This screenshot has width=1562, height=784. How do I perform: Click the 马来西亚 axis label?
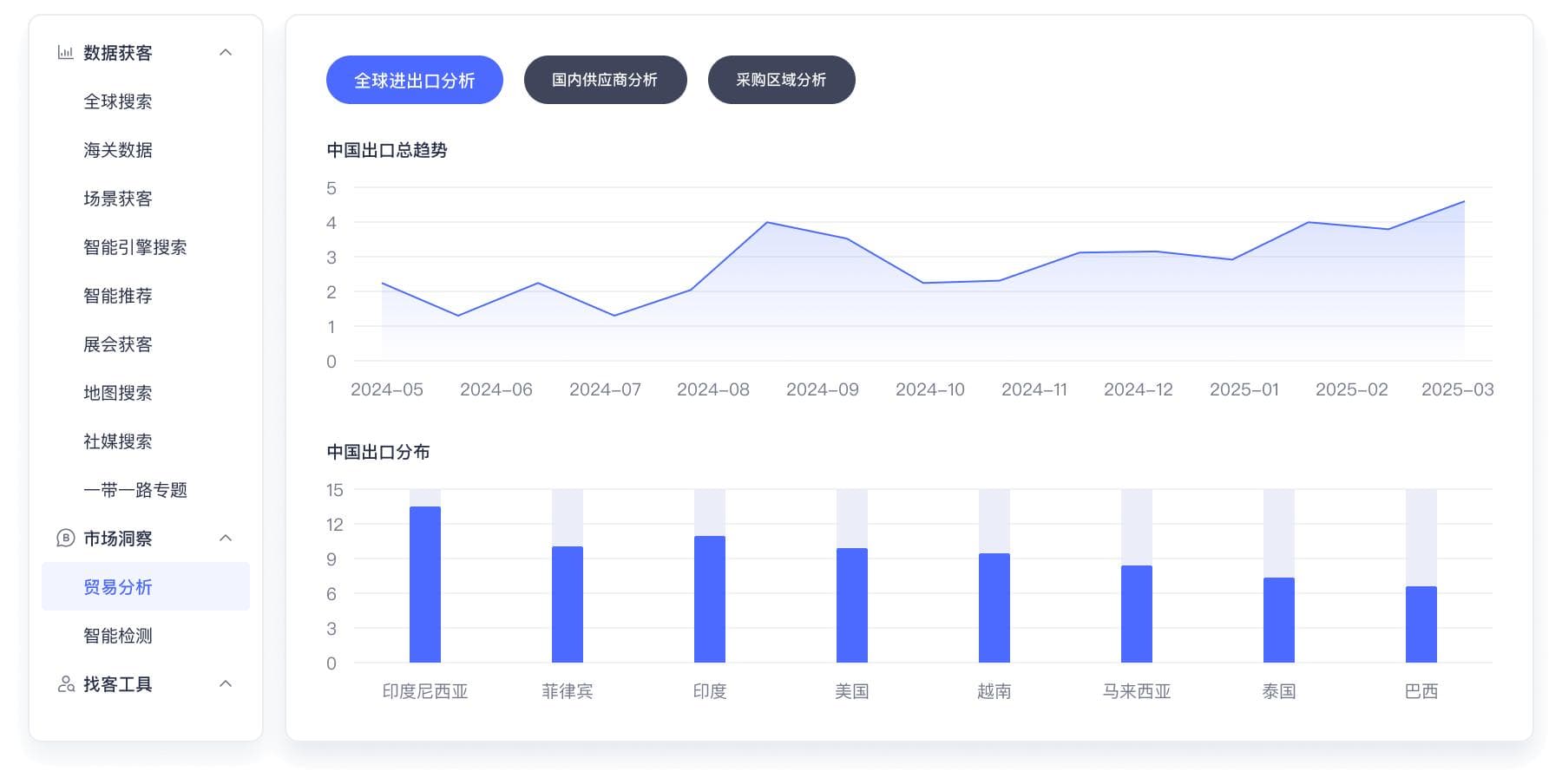[x=1137, y=691]
